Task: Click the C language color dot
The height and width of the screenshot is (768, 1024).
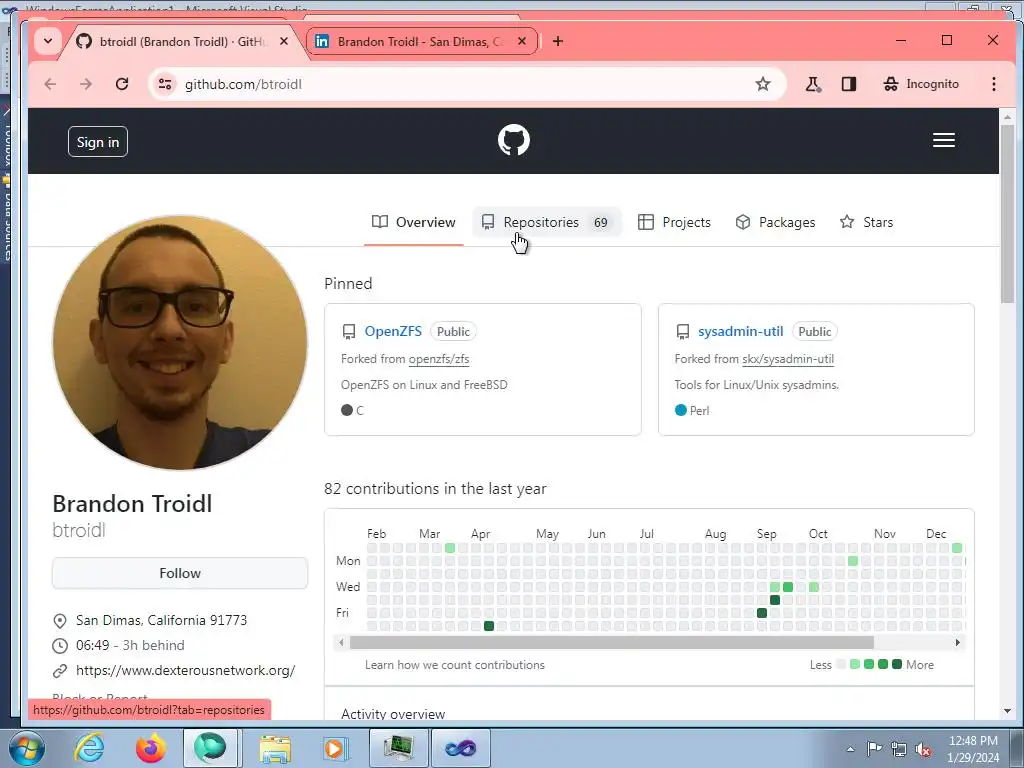Action: (347, 410)
